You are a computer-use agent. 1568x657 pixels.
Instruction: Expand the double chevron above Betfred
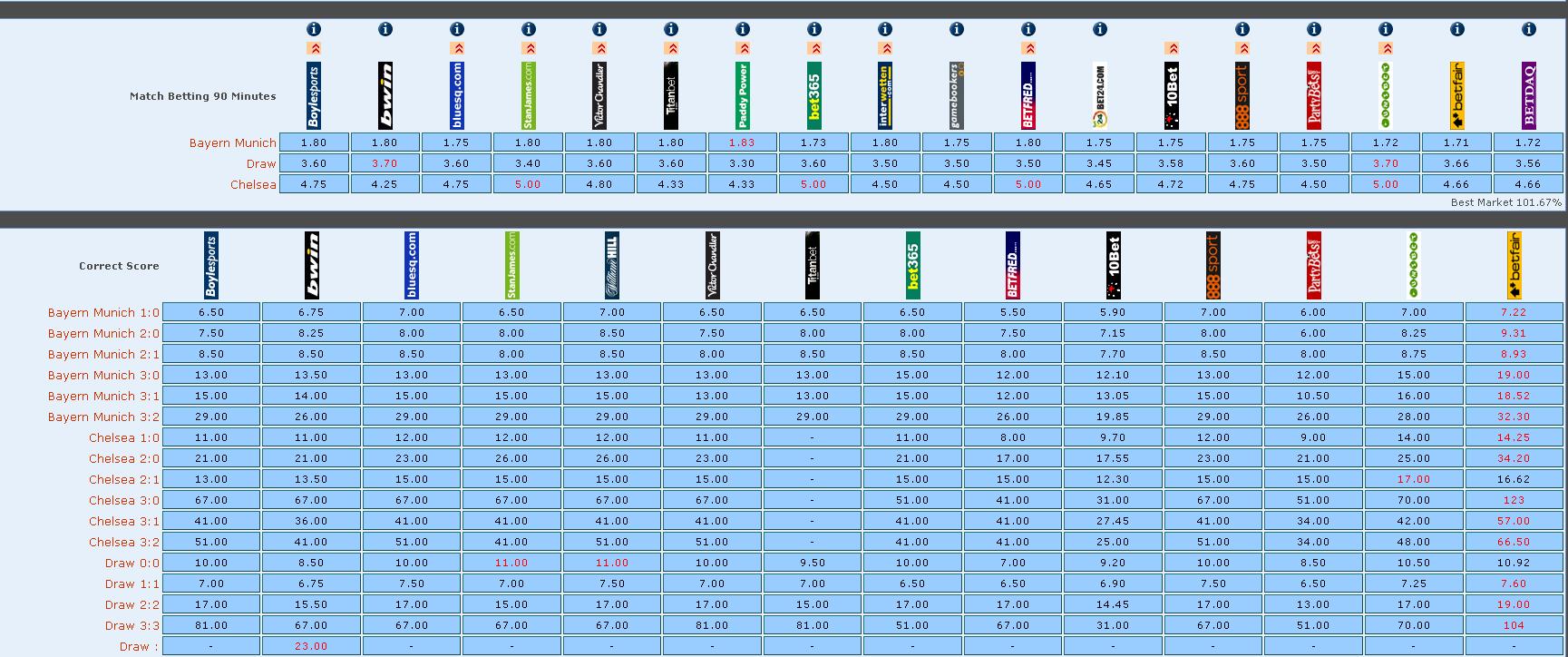pos(1028,49)
